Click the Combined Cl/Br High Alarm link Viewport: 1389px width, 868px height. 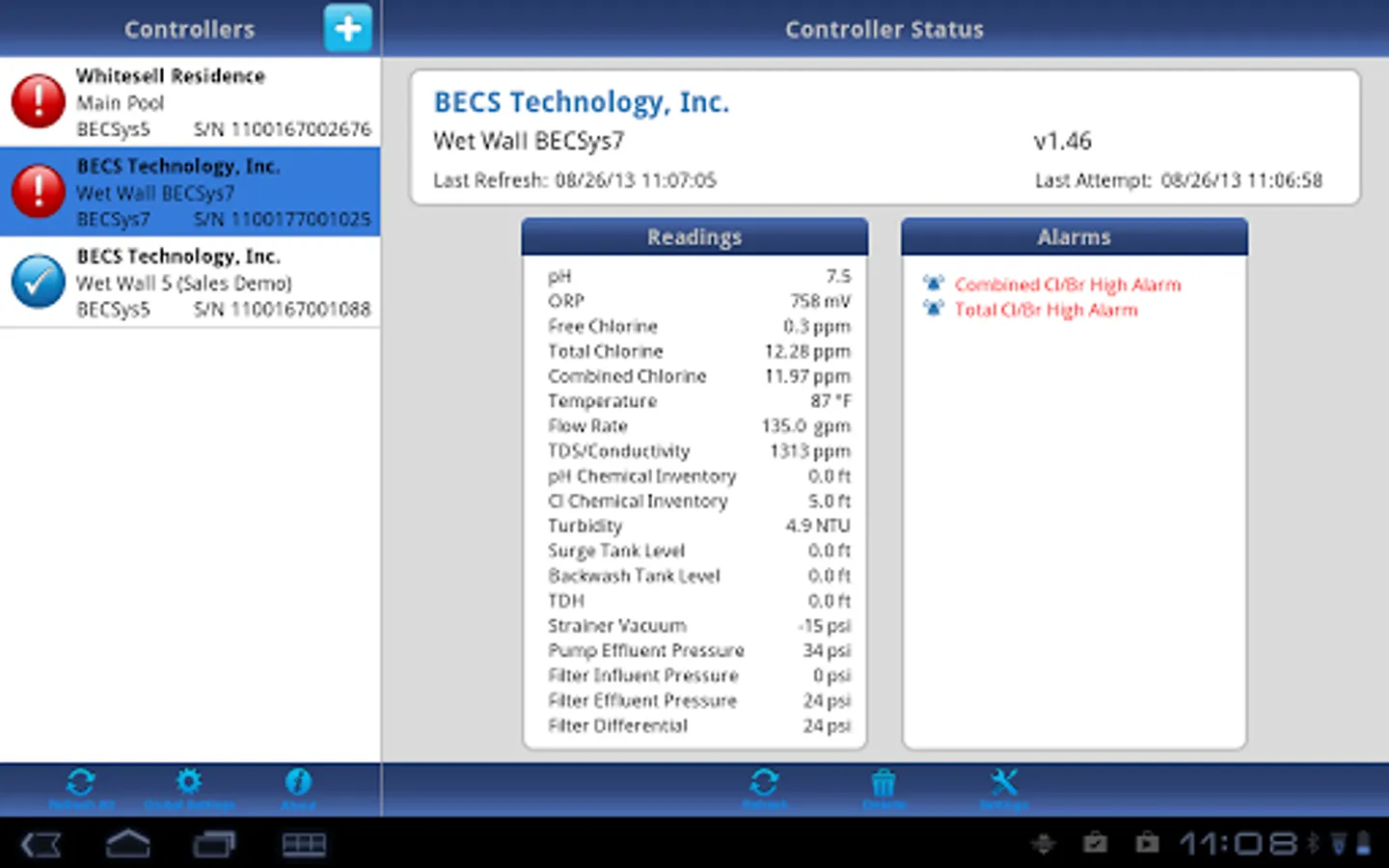click(x=1068, y=285)
